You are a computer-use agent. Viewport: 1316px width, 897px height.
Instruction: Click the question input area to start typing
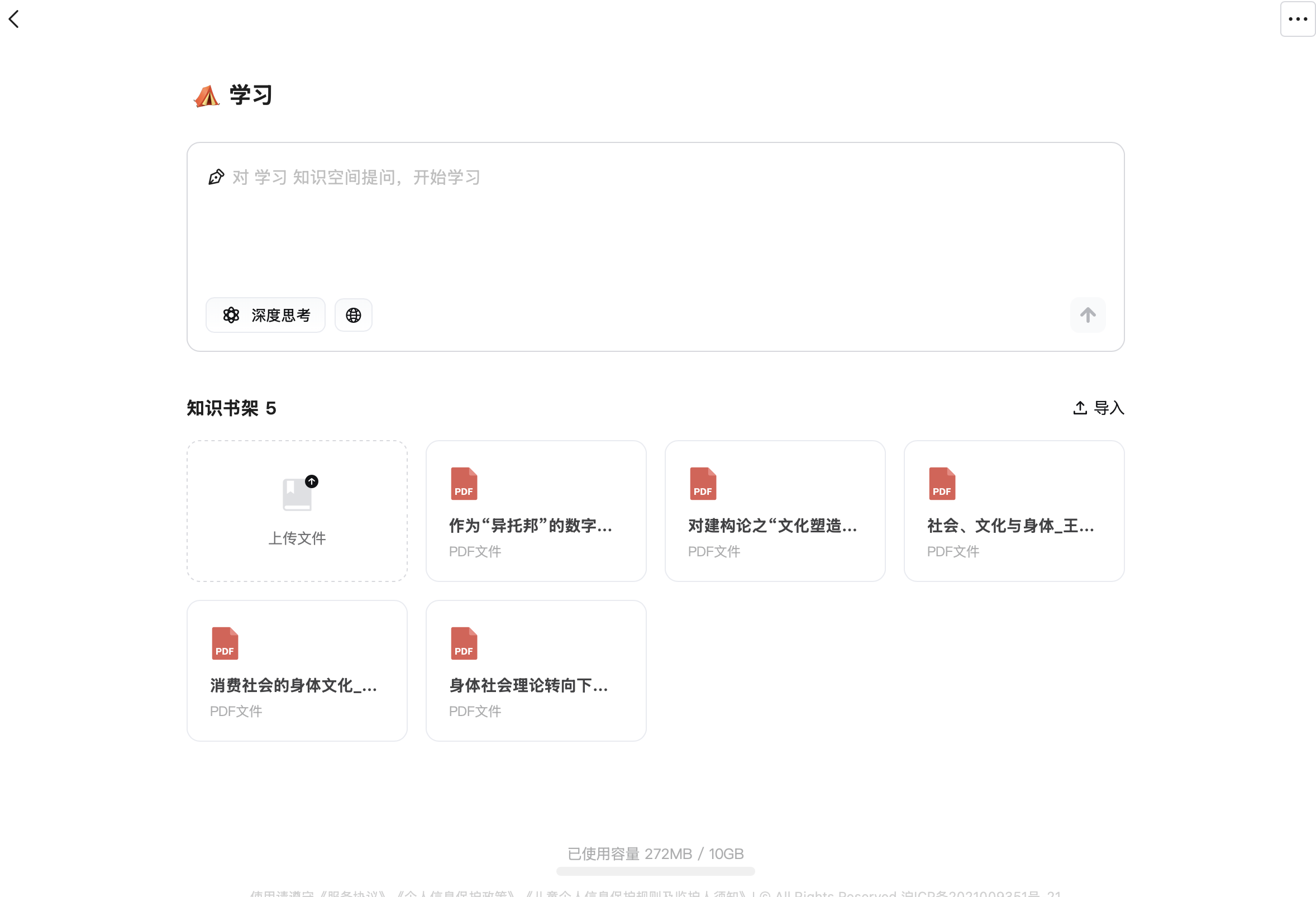pos(623,227)
